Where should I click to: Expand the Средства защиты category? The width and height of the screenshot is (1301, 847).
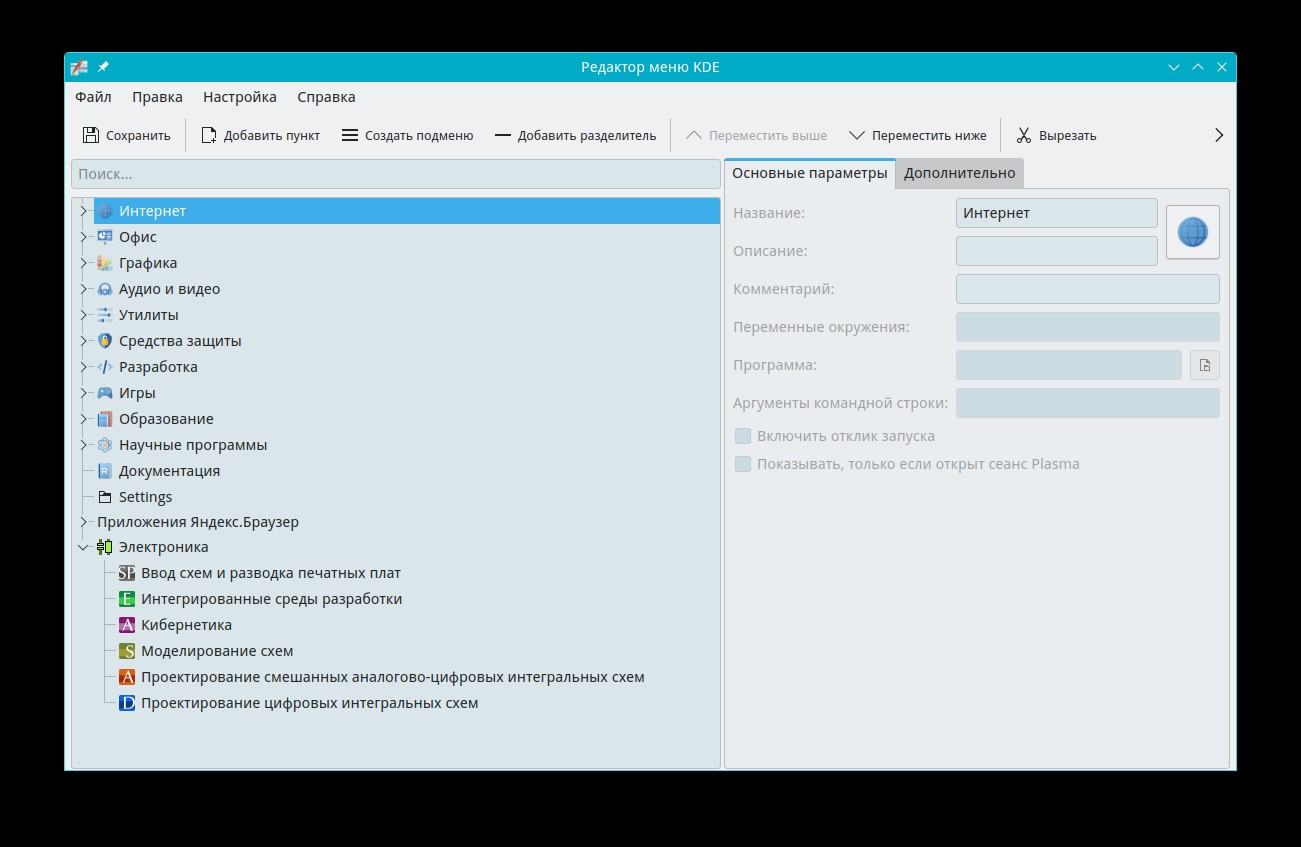pyautogui.click(x=84, y=341)
